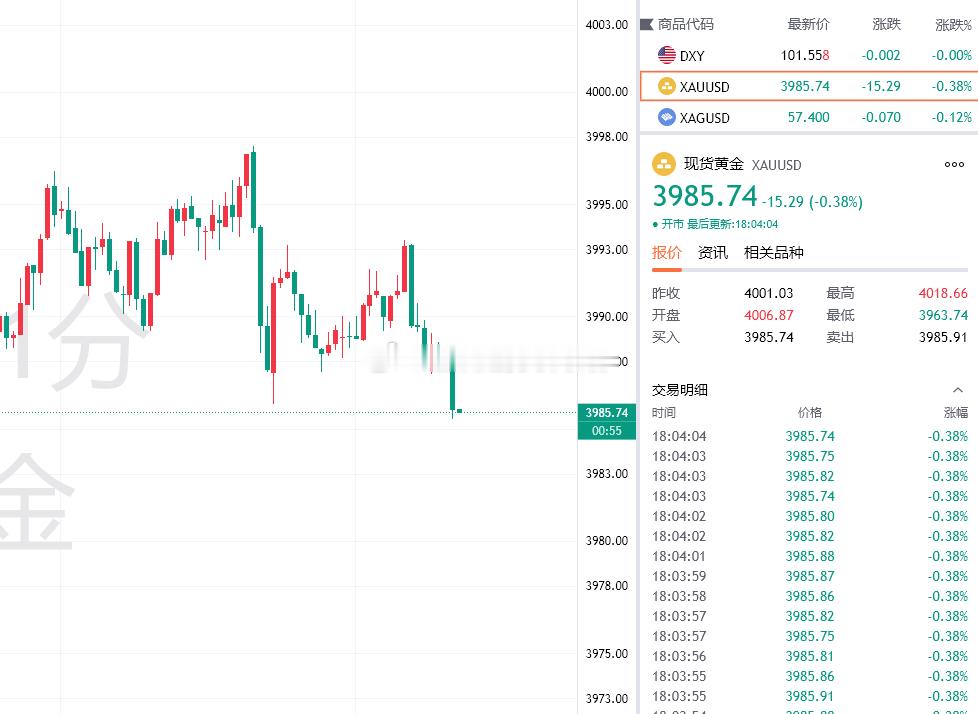This screenshot has height=714, width=978.
Task: Click the current price label 3985.74 on axis
Action: pos(607,413)
